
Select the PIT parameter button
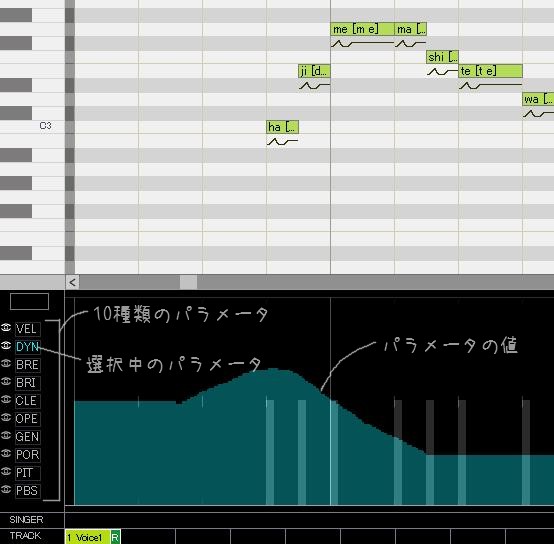tap(28, 473)
